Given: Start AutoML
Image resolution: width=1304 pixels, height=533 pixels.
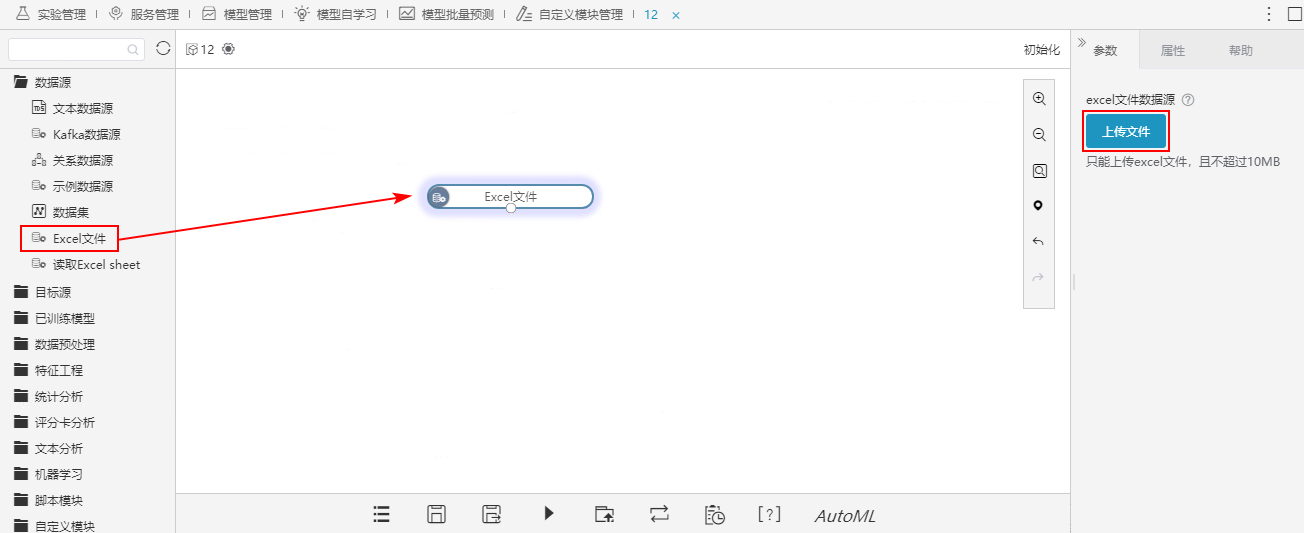Looking at the screenshot, I should [x=845, y=516].
